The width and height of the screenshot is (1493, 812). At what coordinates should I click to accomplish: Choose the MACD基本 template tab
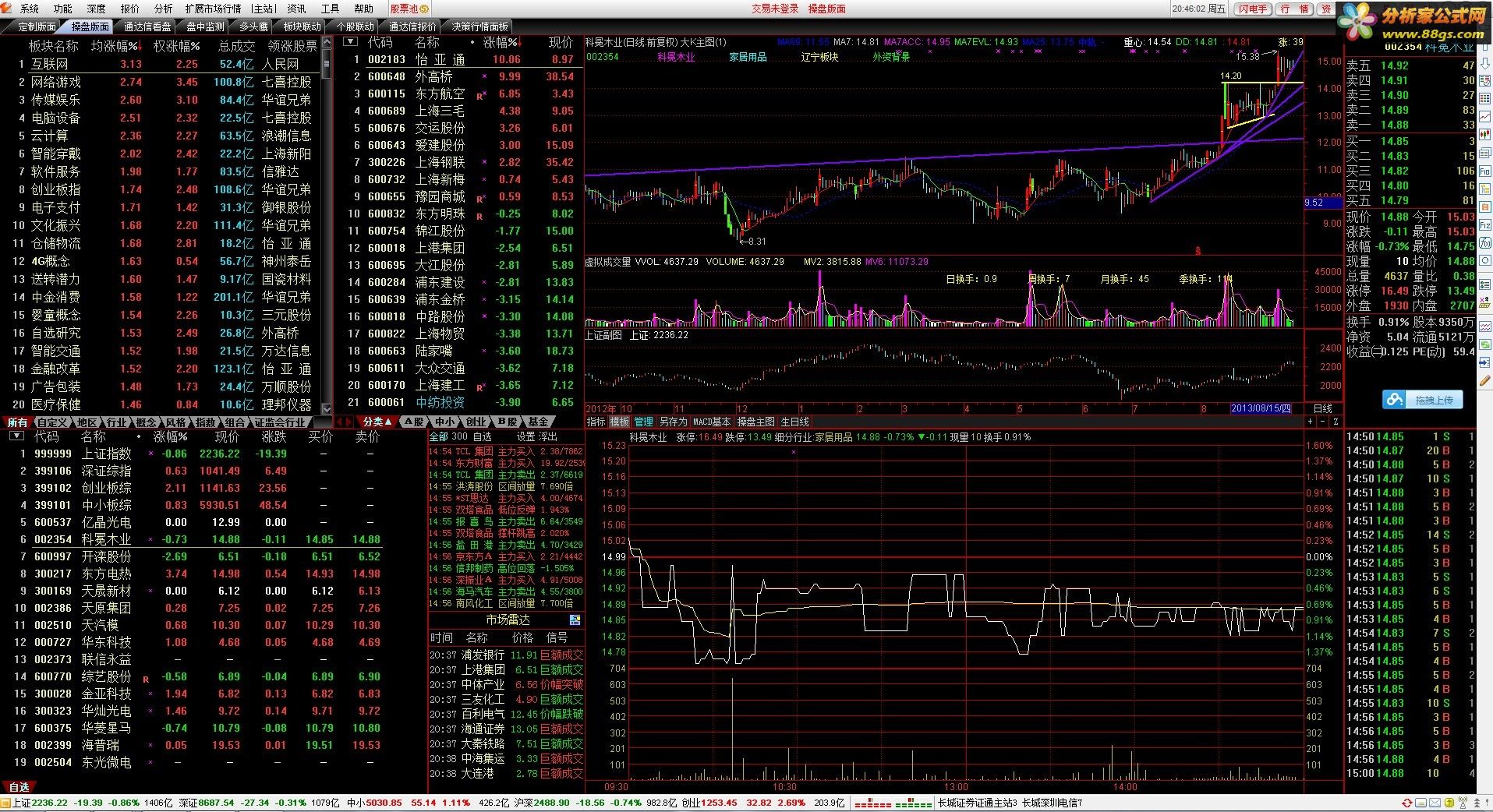pyautogui.click(x=712, y=422)
